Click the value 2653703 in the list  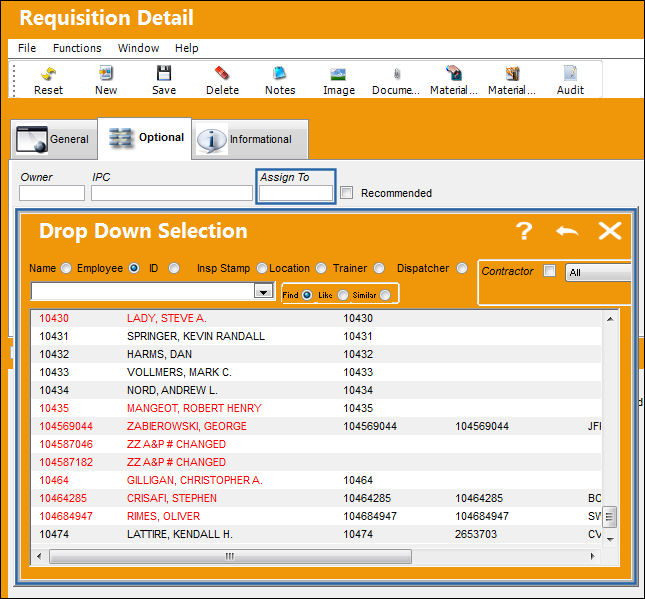476,534
